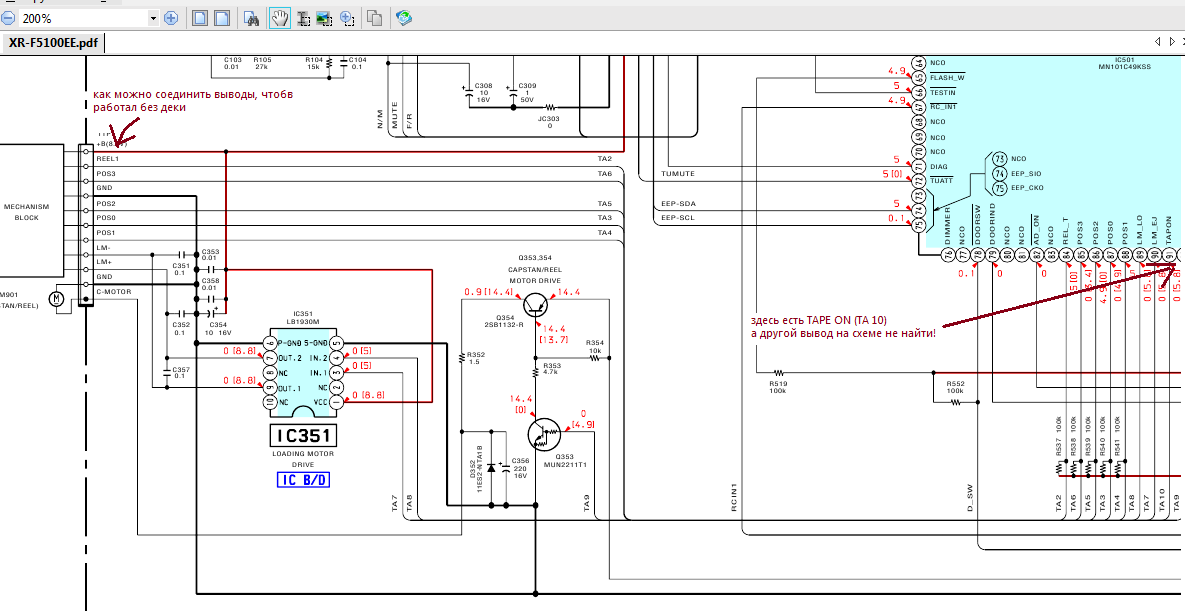1185x611 pixels.
Task: Select the XR-F5100EE.pdf document tab
Action: coord(53,43)
